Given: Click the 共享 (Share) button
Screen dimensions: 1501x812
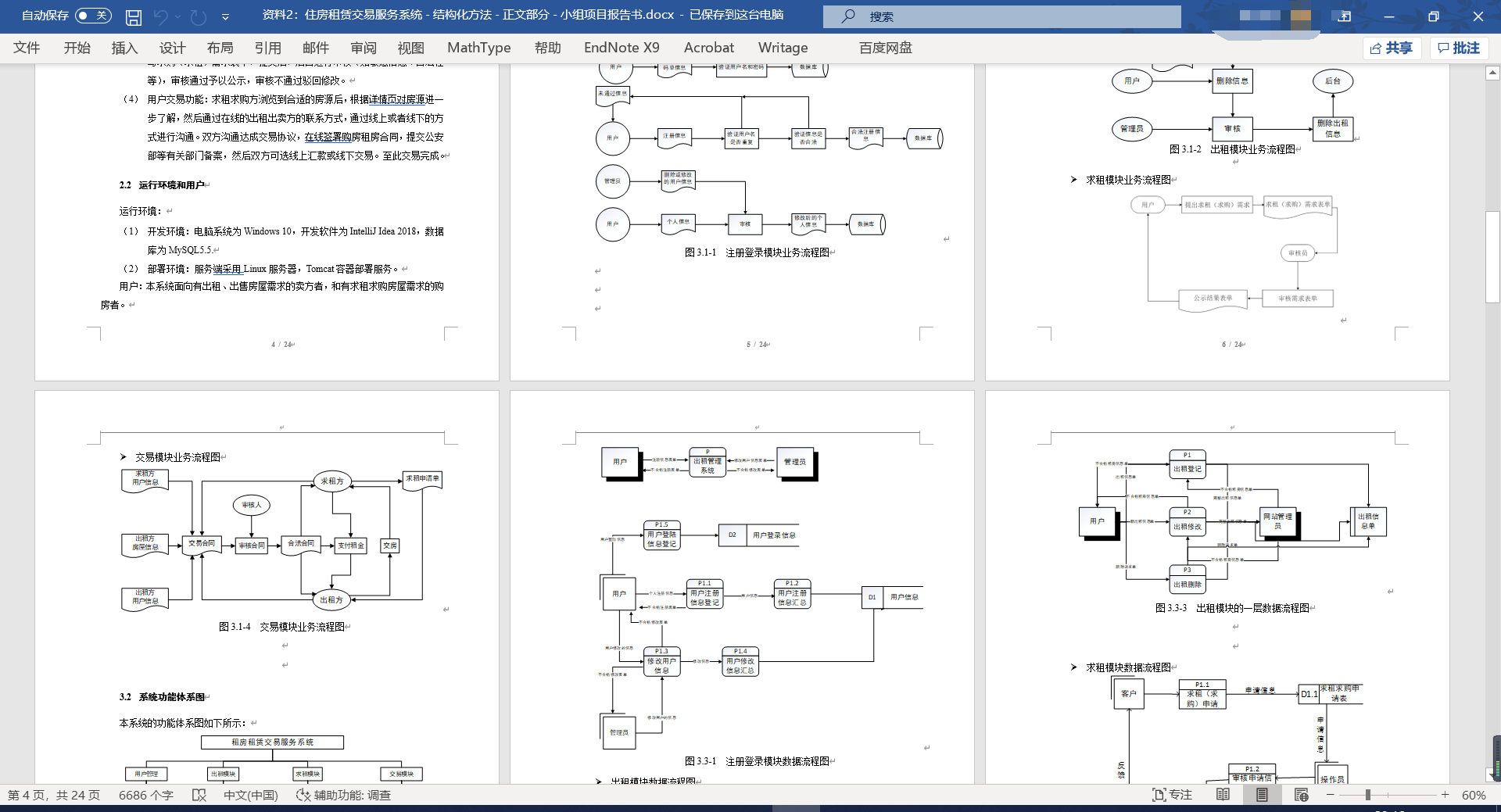Looking at the screenshot, I should tap(1392, 48).
